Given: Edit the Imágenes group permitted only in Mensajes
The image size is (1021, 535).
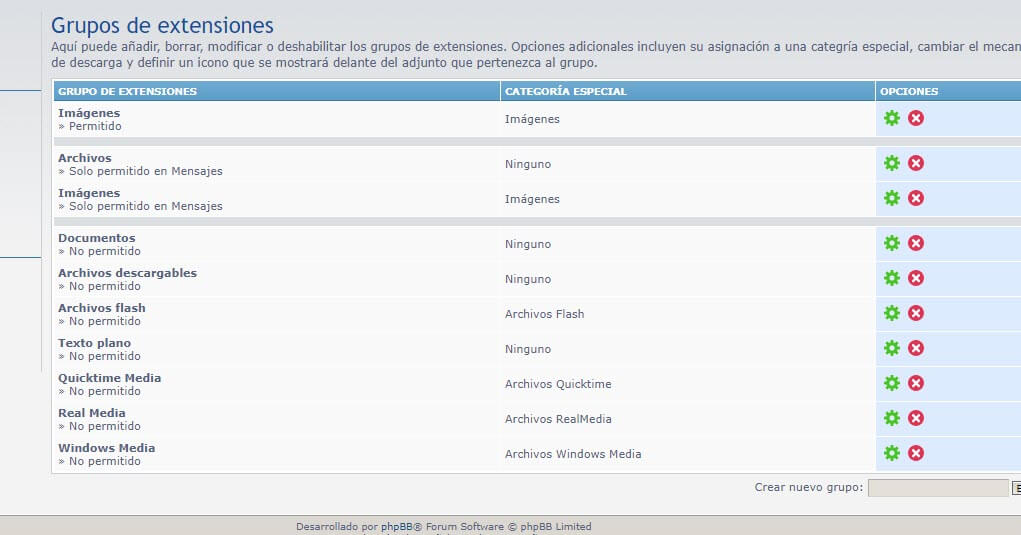Looking at the screenshot, I should [892, 198].
